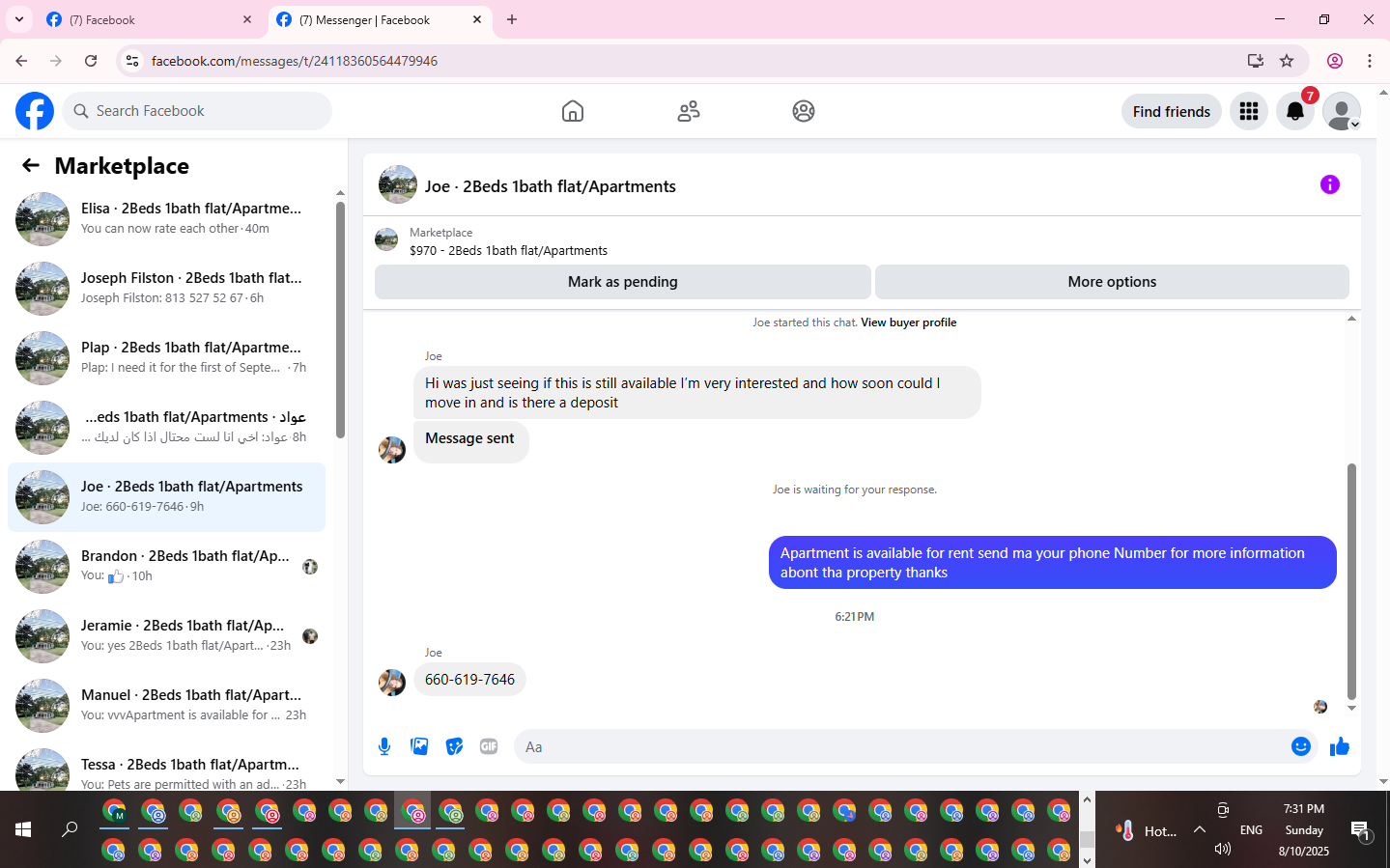Open the Jeramie conversation
Viewport: 1390px width, 868px height.
tap(166, 636)
